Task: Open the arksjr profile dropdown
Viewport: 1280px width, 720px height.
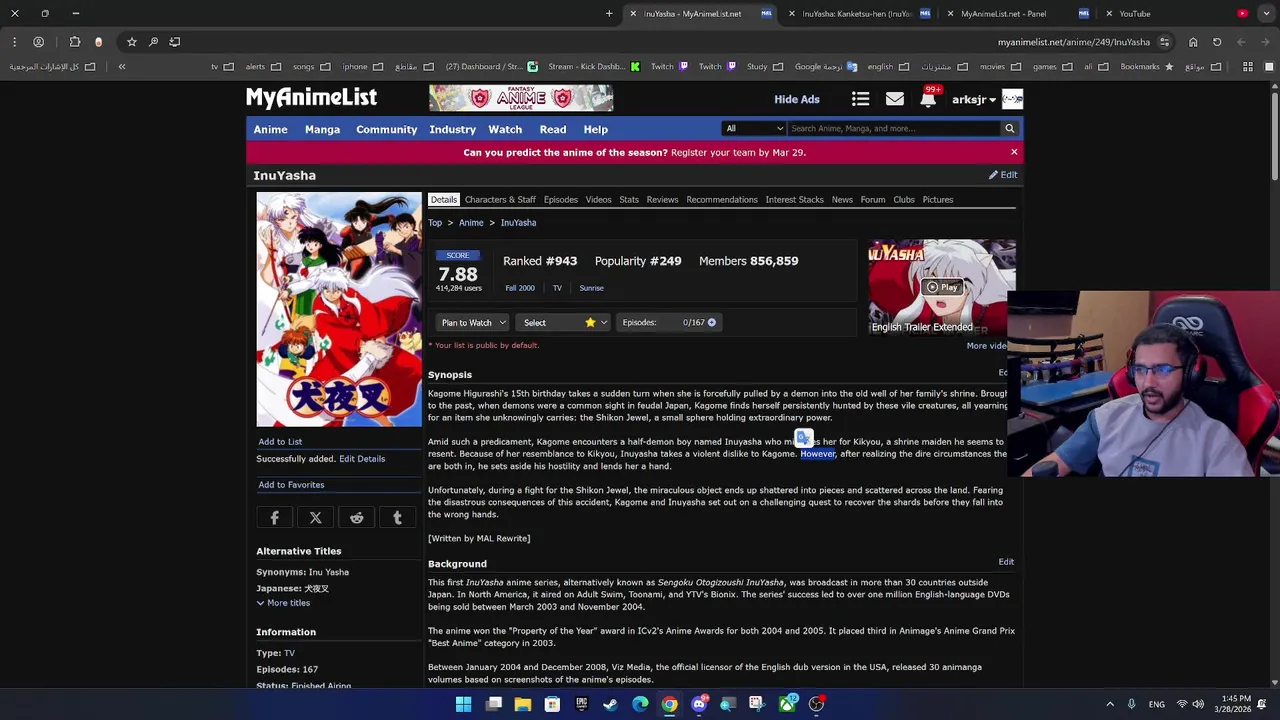Action: click(x=973, y=99)
